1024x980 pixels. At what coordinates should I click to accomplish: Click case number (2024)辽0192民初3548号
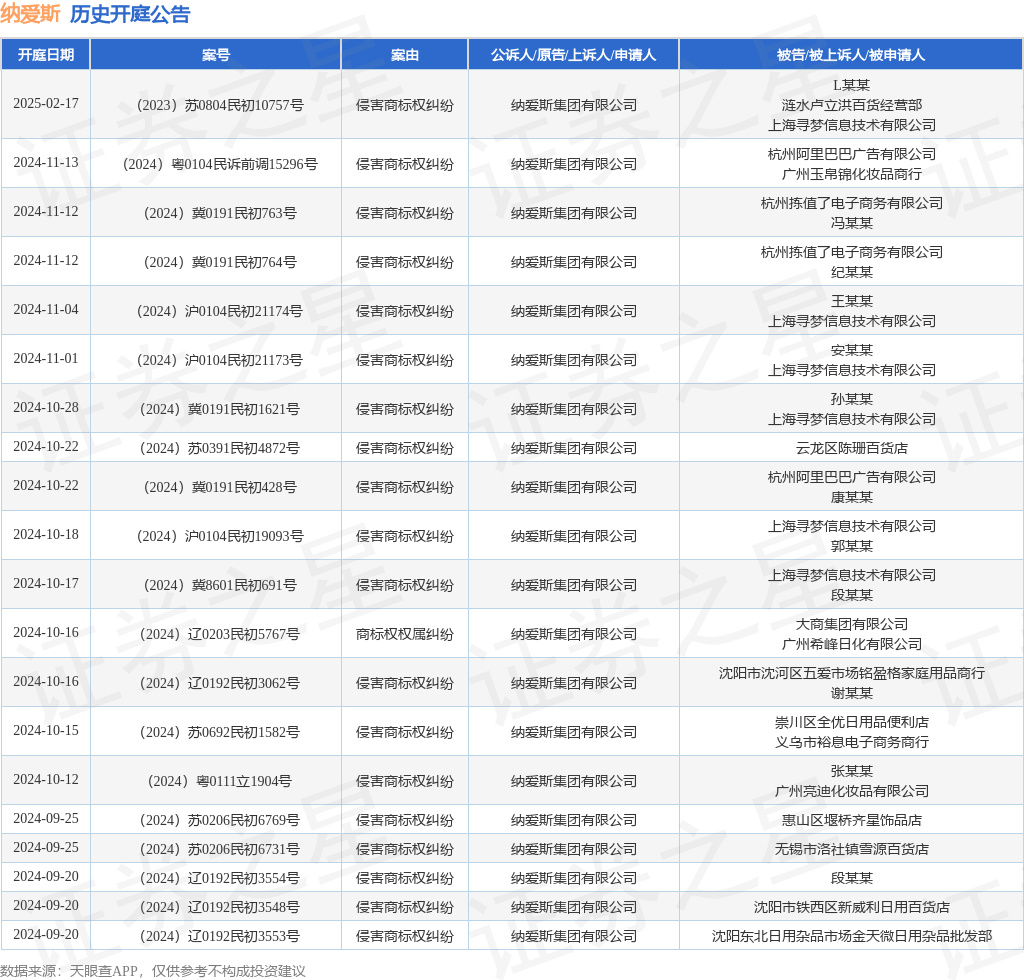coord(220,907)
